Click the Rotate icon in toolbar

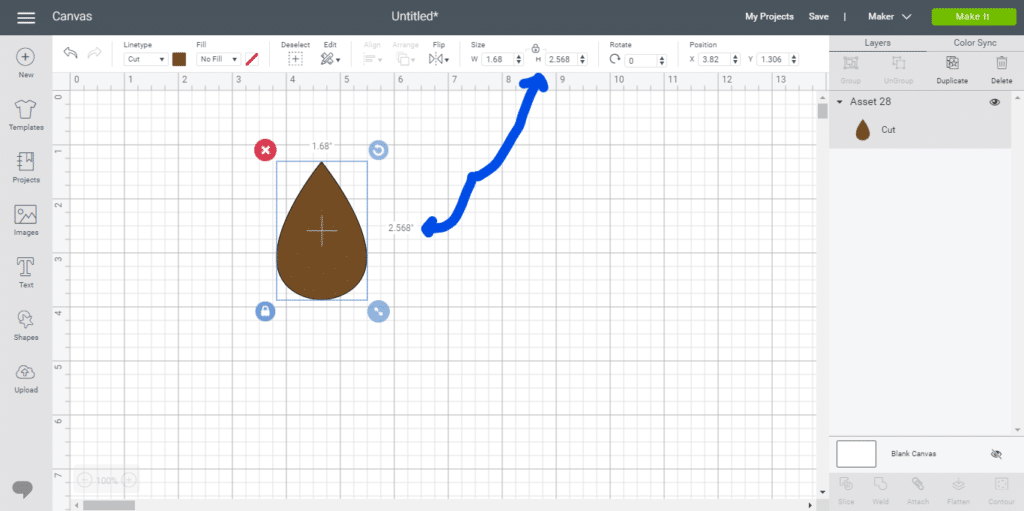(615, 59)
